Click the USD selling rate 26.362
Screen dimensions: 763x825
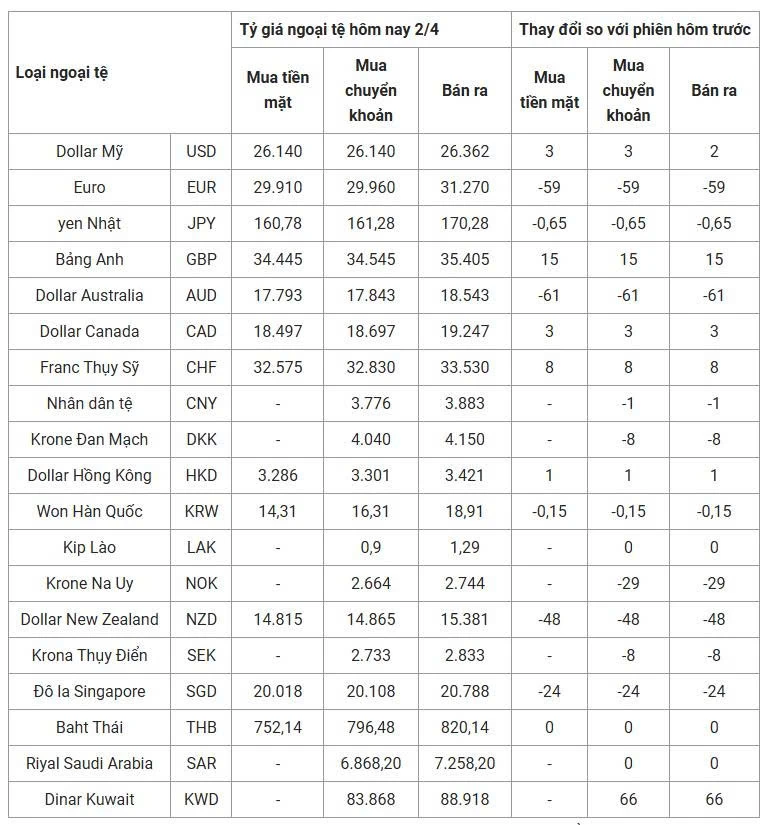(464, 151)
